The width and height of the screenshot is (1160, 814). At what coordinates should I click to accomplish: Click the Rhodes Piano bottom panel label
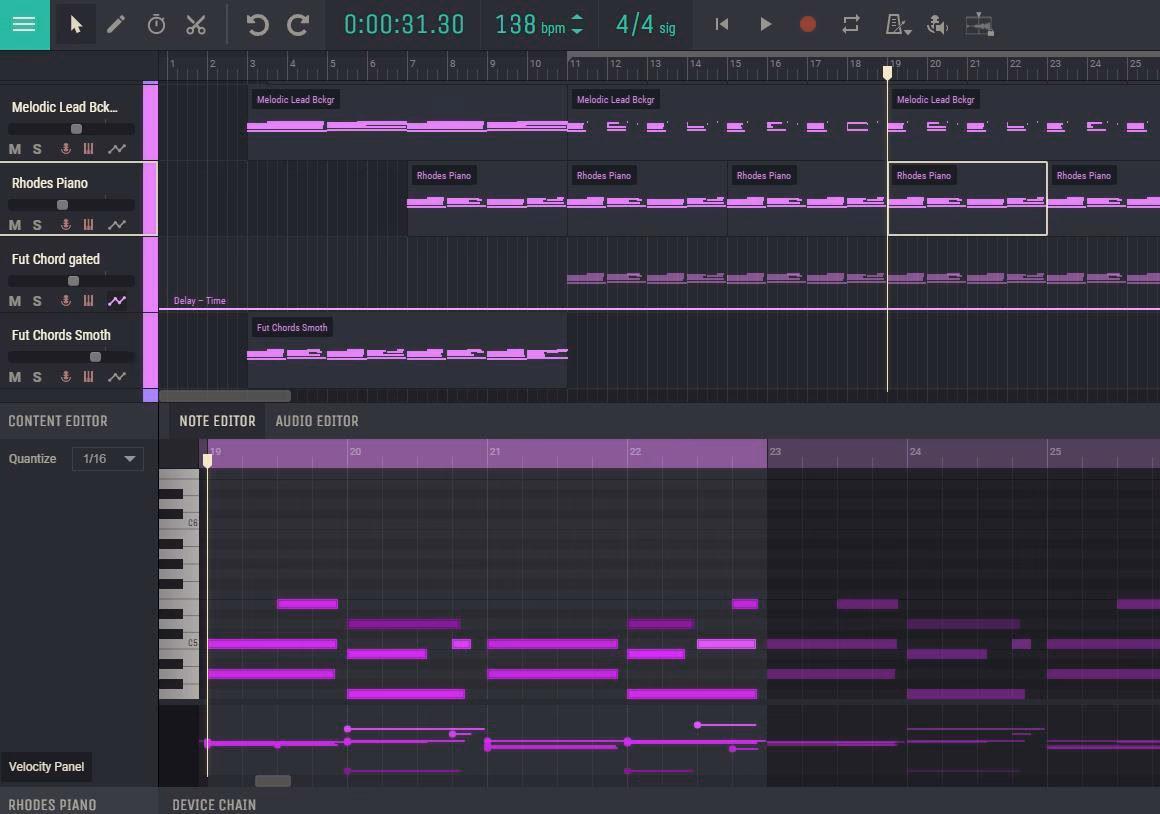53,804
